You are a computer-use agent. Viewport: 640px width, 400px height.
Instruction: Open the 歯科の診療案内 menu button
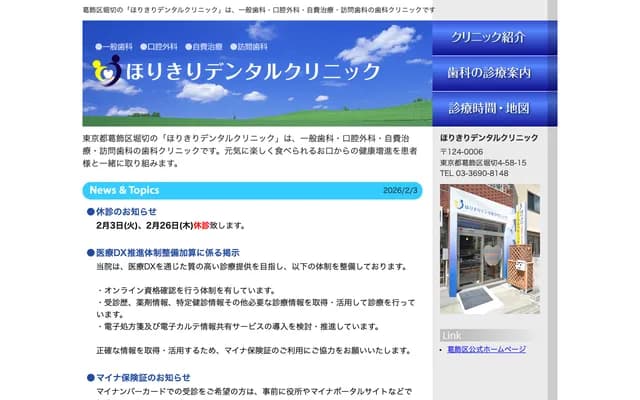tap(489, 73)
